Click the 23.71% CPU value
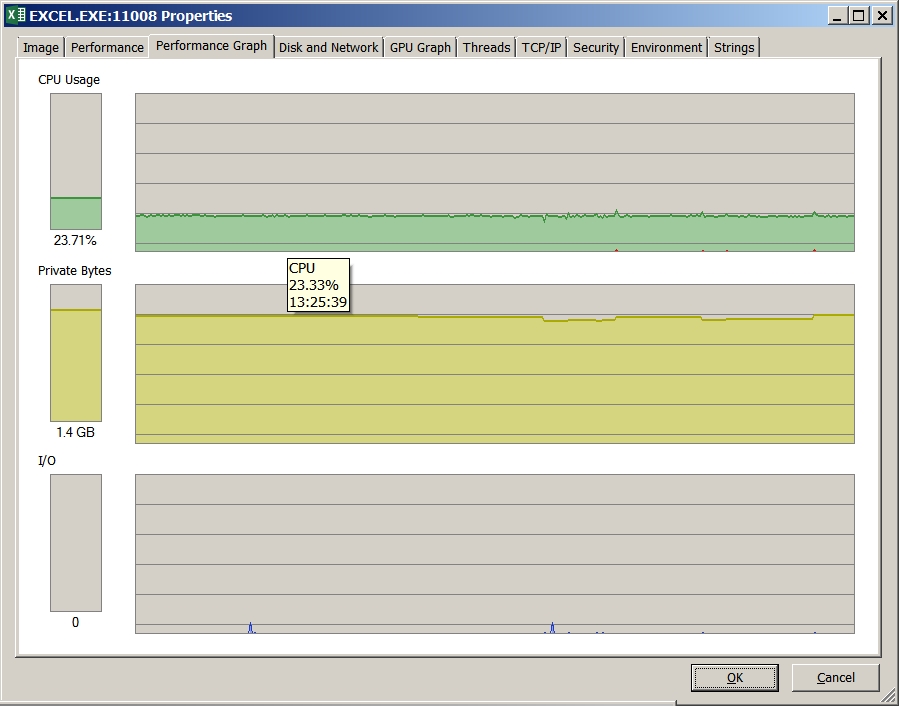The image size is (899, 706). (x=75, y=240)
